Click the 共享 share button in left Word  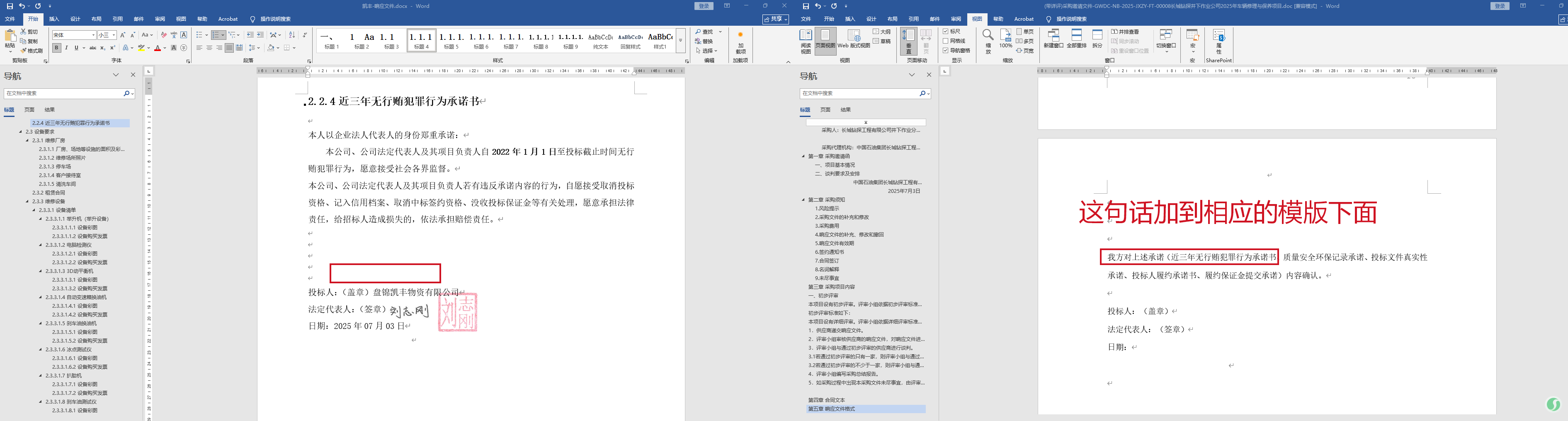(775, 19)
